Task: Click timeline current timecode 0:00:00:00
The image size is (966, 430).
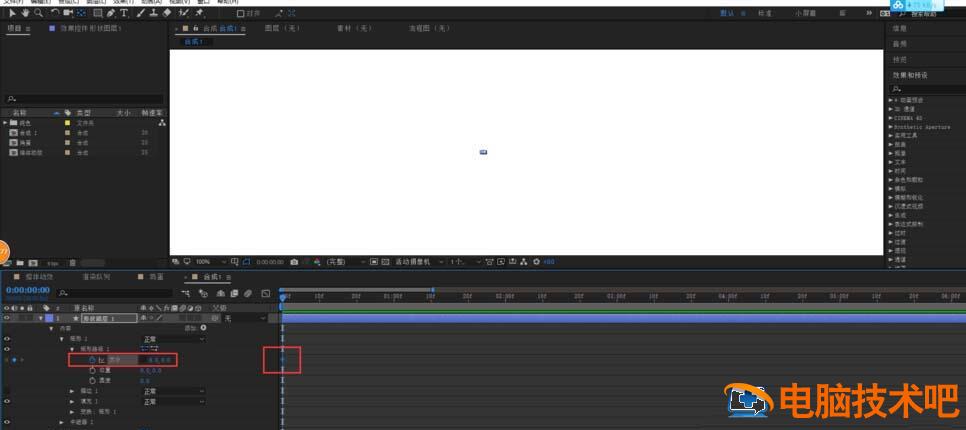Action: 28,290
